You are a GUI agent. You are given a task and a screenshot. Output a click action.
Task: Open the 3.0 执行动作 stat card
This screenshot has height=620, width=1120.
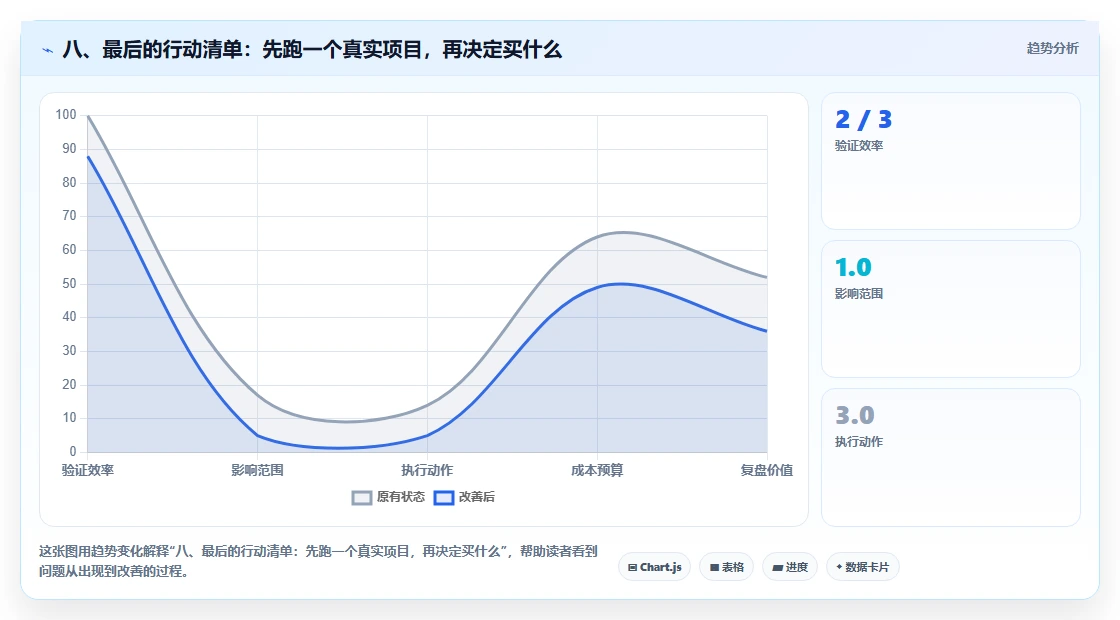[951, 457]
